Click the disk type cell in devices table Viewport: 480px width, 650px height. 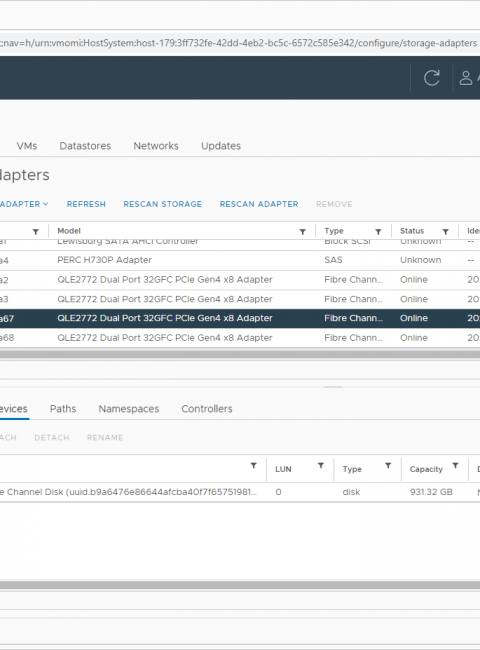pyautogui.click(x=351, y=492)
